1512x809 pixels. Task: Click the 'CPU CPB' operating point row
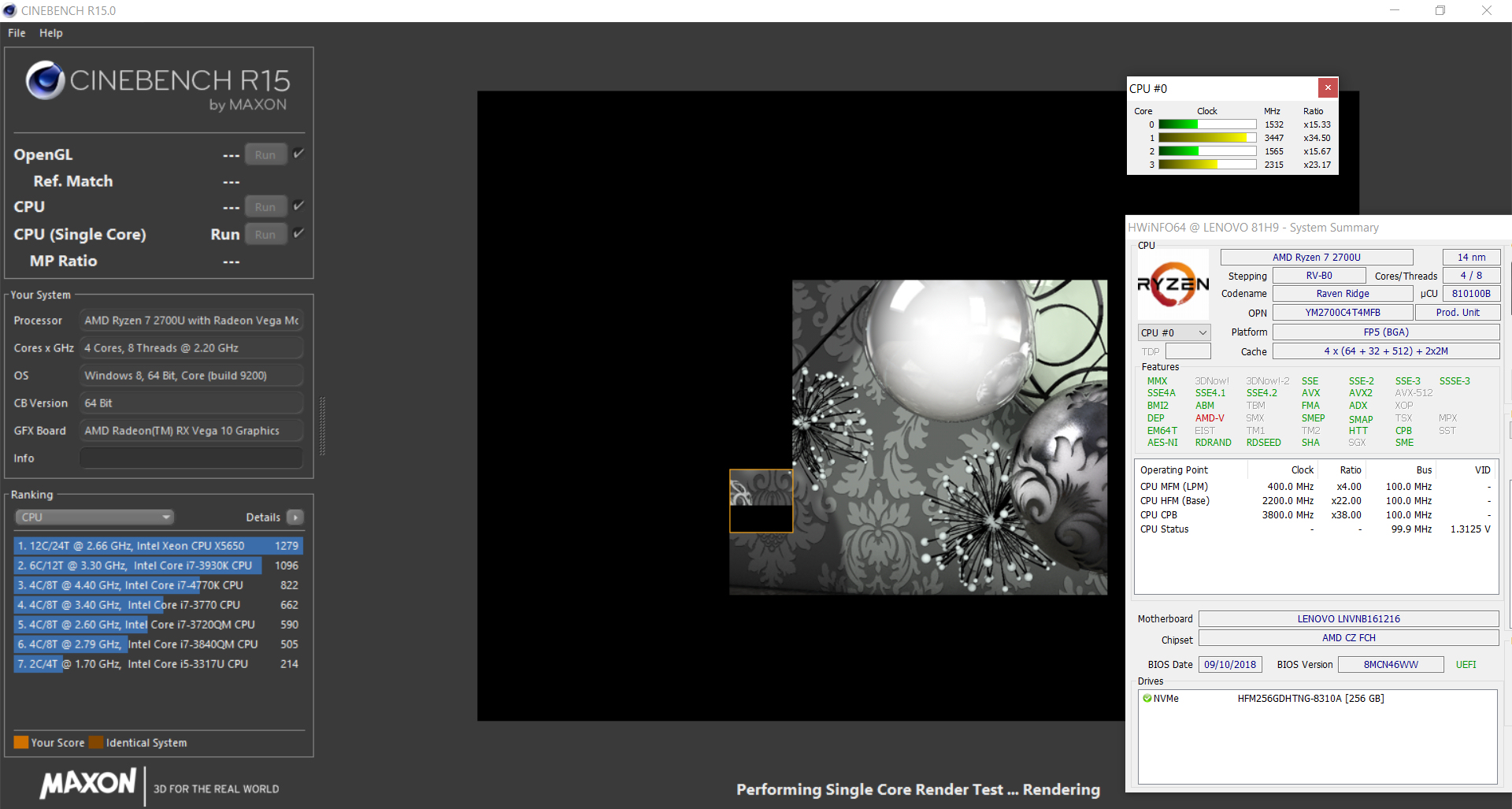coord(1315,514)
